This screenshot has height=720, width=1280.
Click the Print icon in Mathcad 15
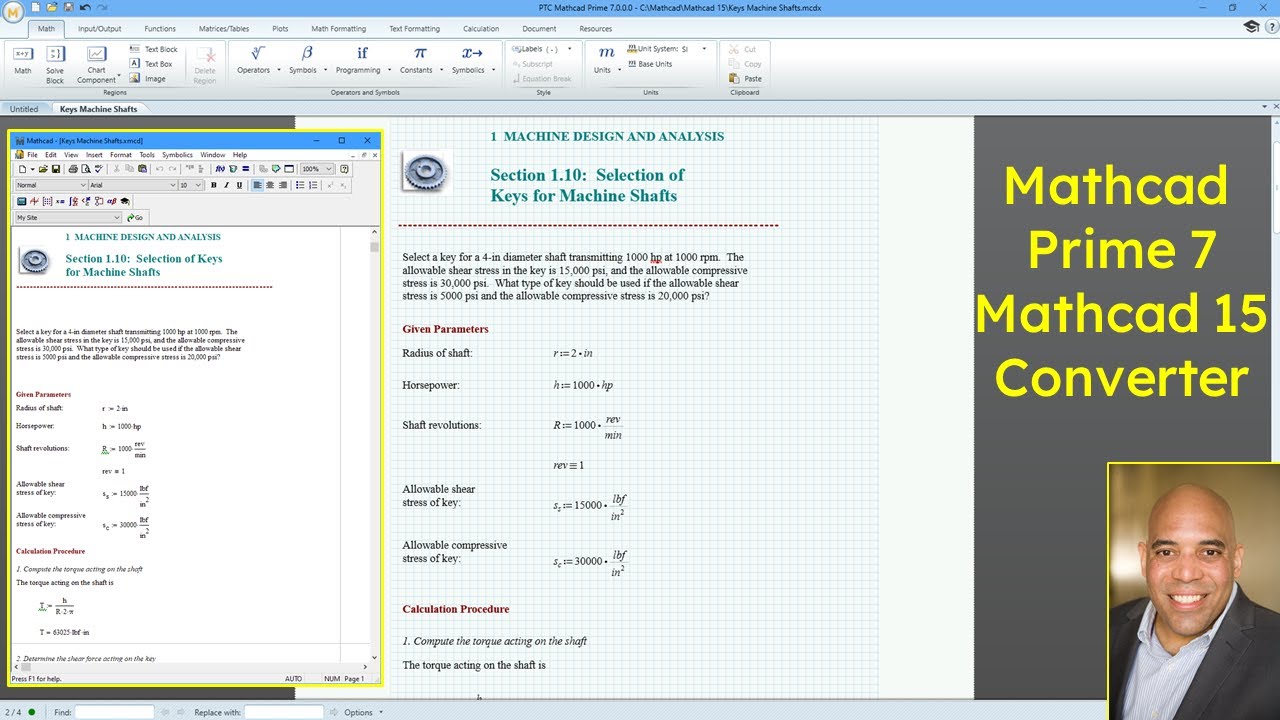(73, 169)
